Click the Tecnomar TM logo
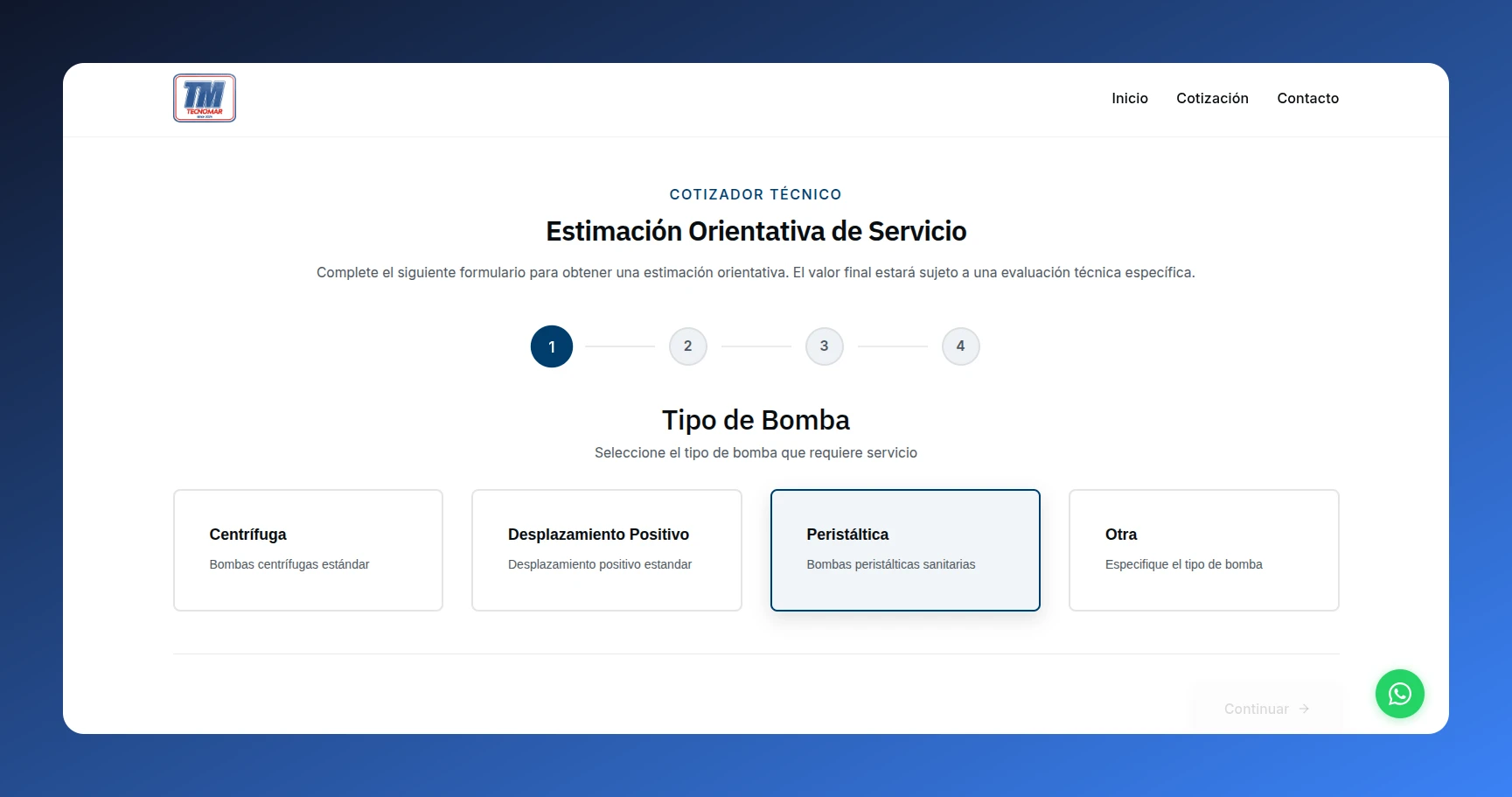 (205, 98)
